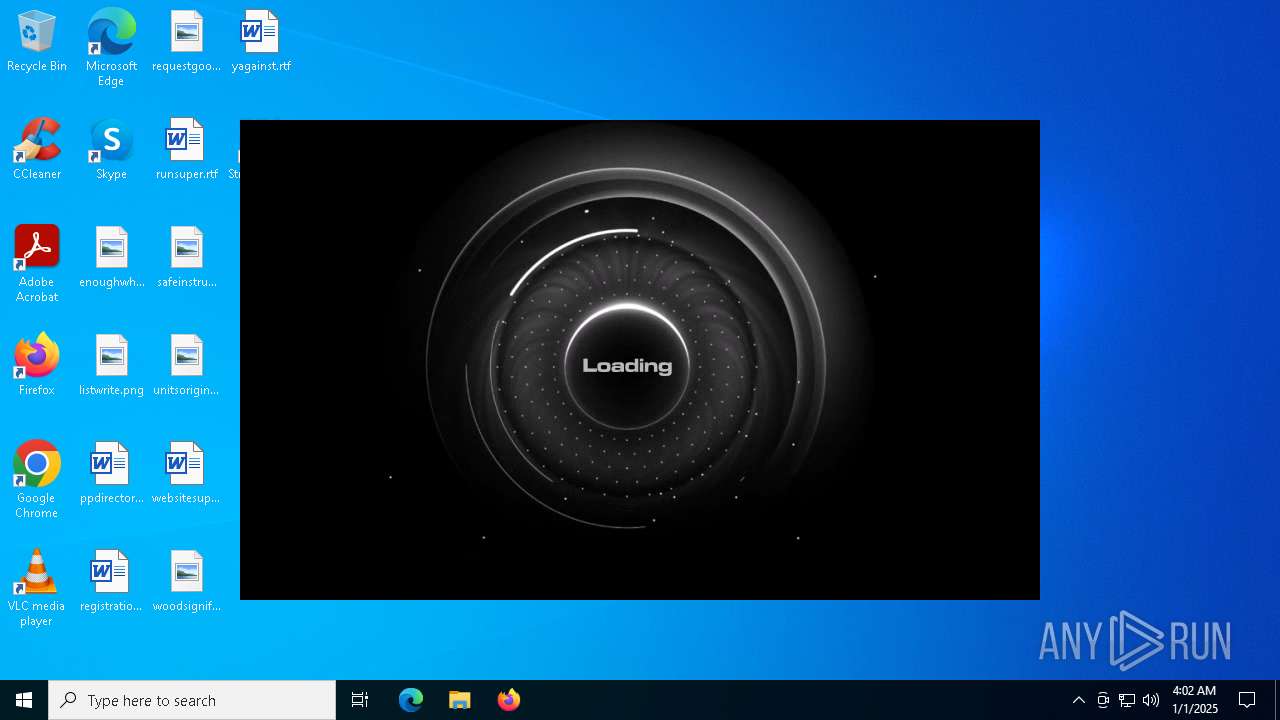Open the Google Chrome desktop shortcut
Viewport: 1280px width, 720px height.
[37, 480]
